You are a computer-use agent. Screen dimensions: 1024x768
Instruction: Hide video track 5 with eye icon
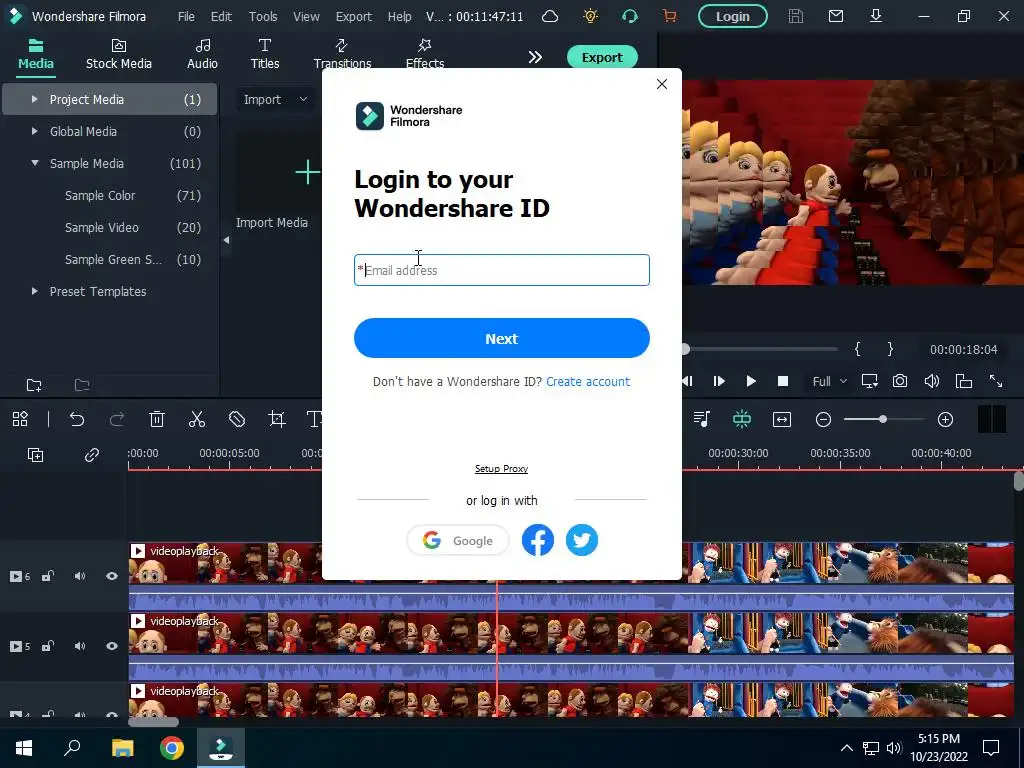(112, 646)
